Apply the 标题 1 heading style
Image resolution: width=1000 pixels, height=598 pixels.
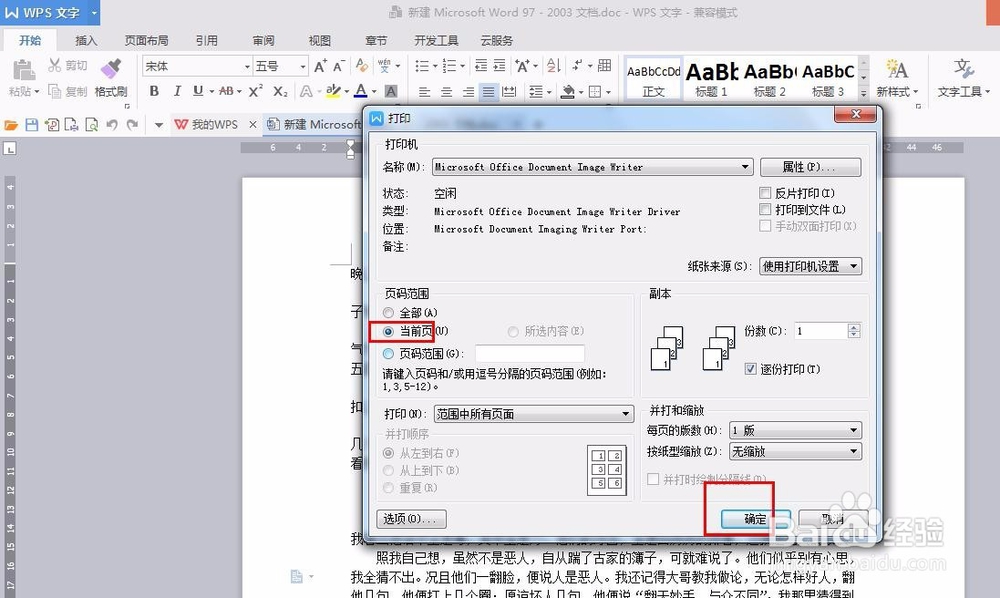coord(711,78)
